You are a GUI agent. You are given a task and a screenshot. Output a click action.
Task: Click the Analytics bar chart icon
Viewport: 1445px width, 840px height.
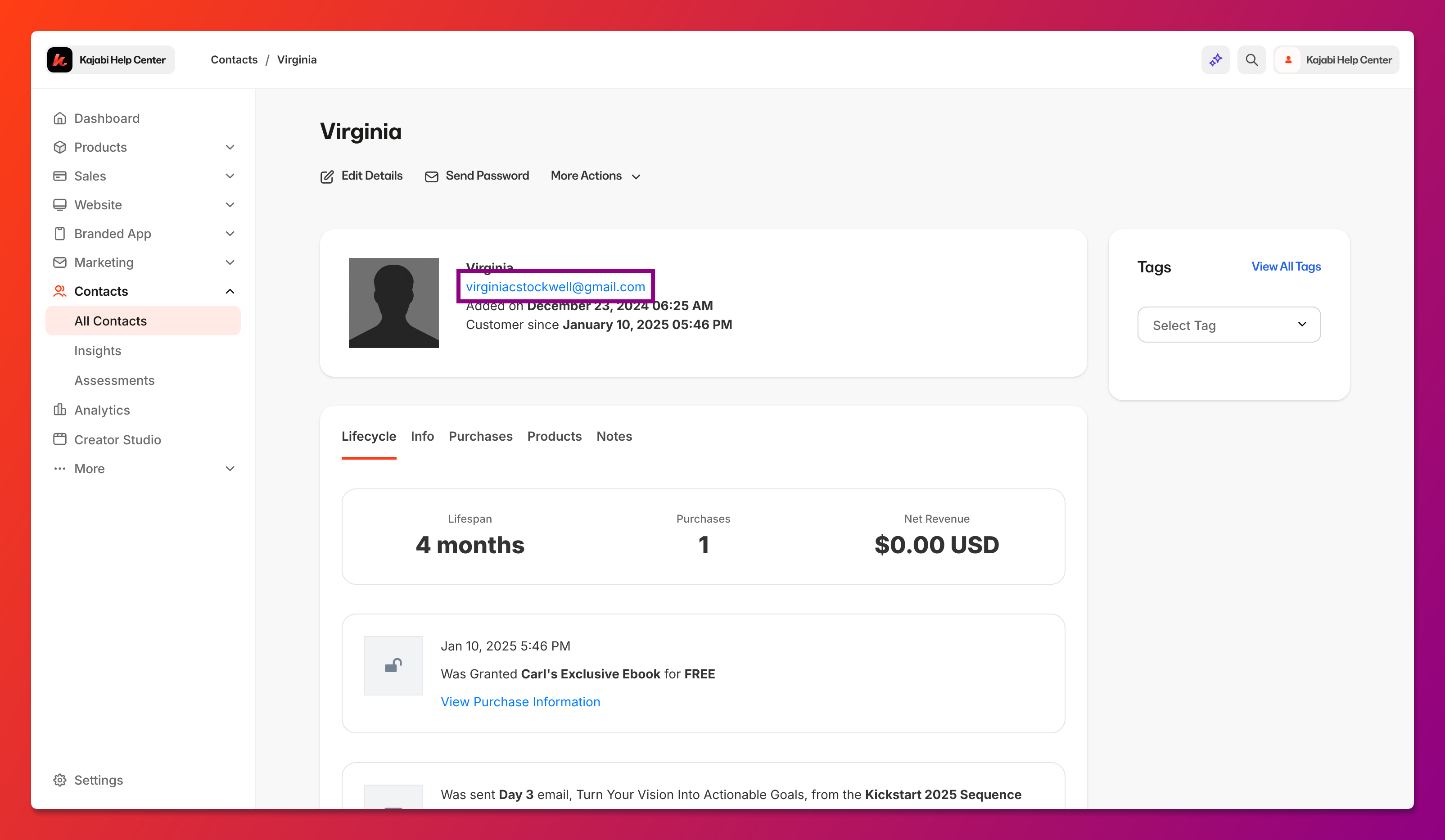point(59,409)
